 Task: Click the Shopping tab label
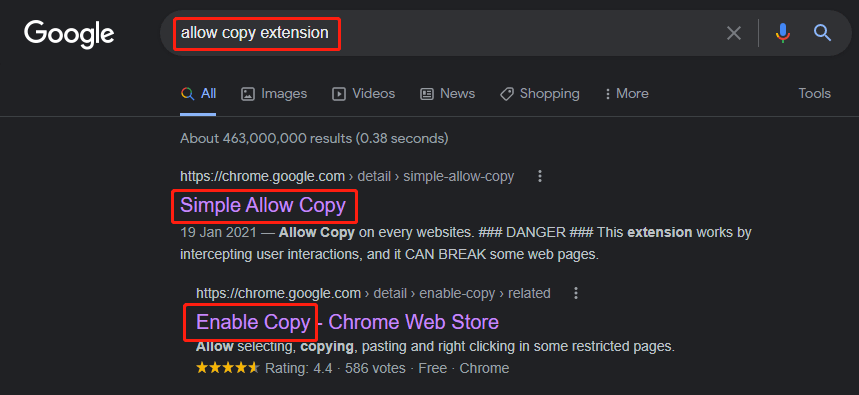(x=549, y=94)
